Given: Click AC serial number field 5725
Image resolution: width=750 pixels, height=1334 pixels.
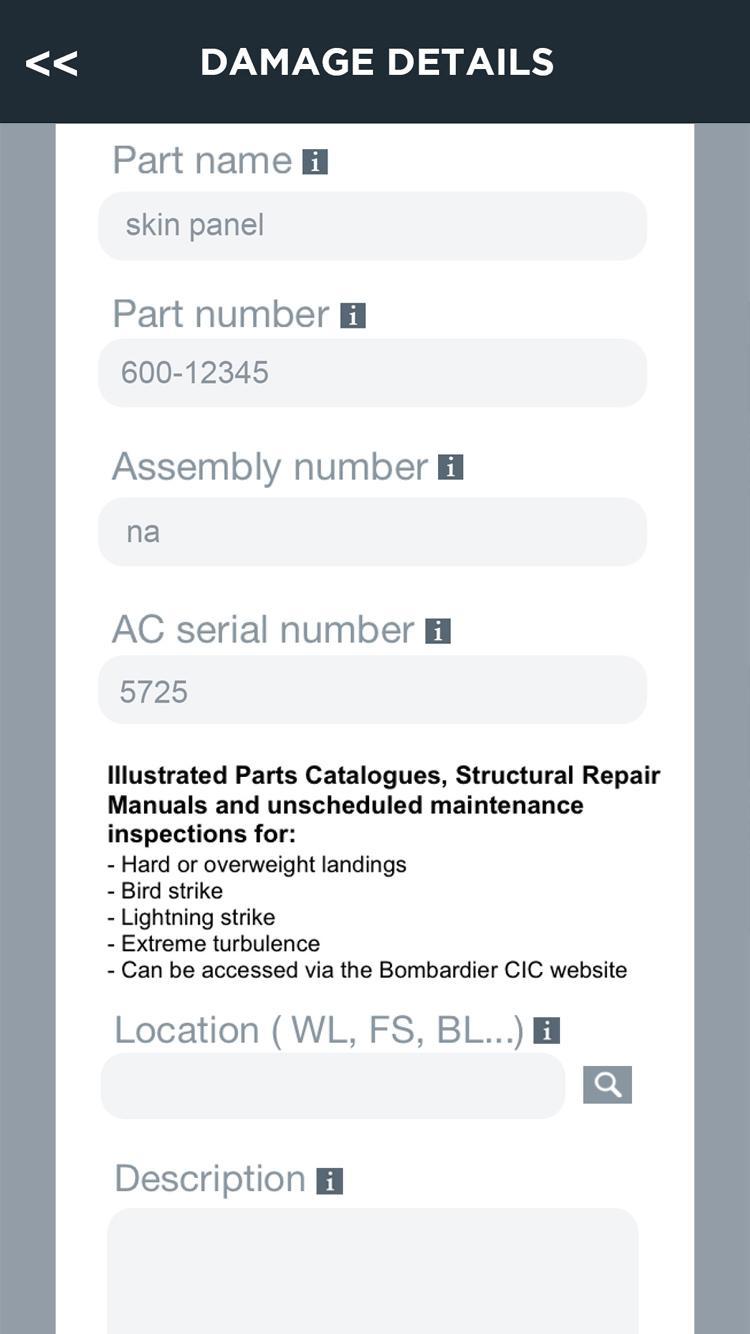Looking at the screenshot, I should pyautogui.click(x=372, y=690).
